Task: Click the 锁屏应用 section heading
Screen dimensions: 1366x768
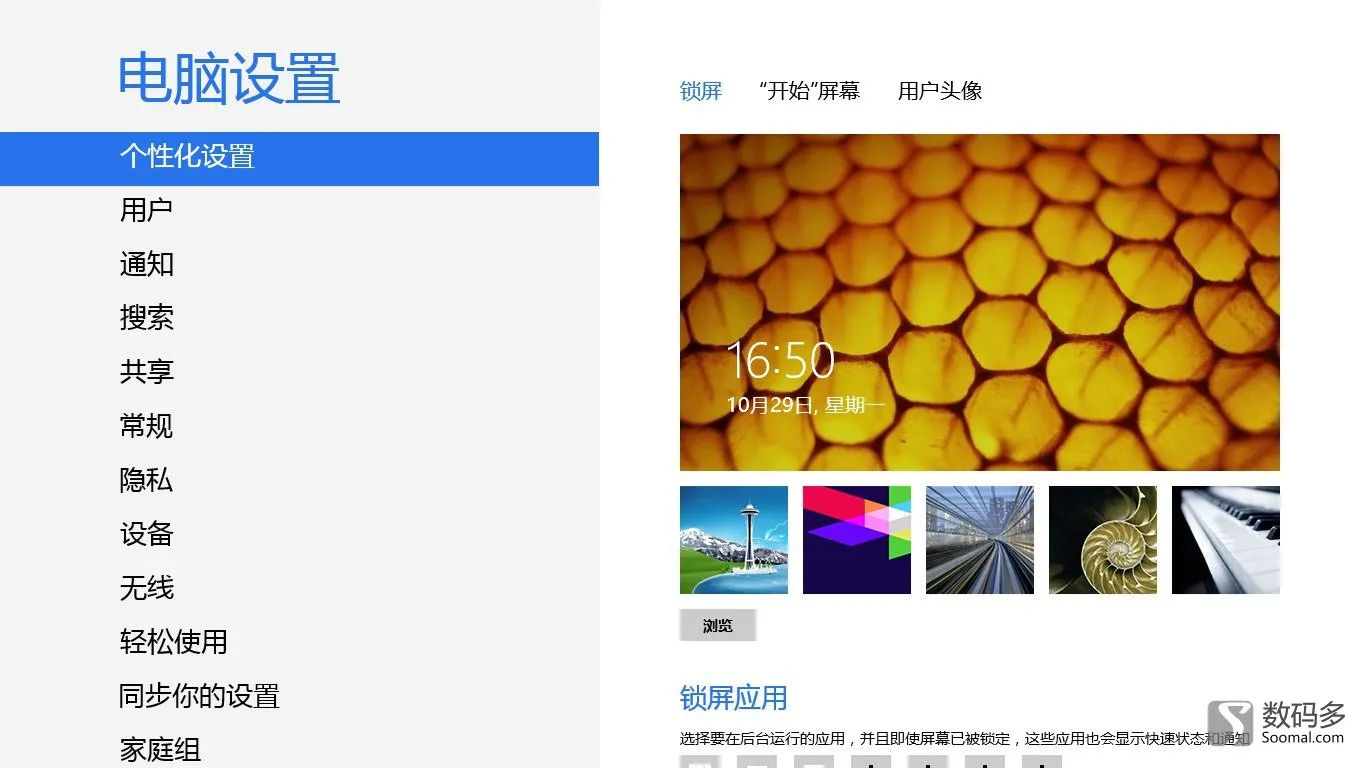Action: tap(734, 698)
